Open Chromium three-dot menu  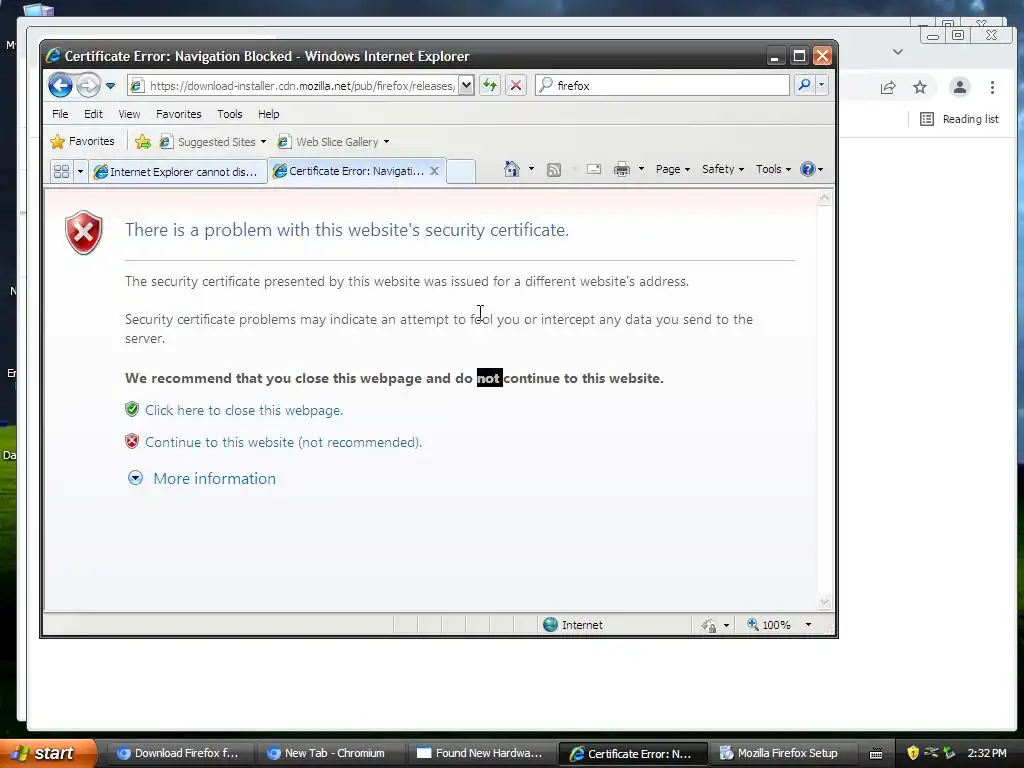pyautogui.click(x=992, y=87)
